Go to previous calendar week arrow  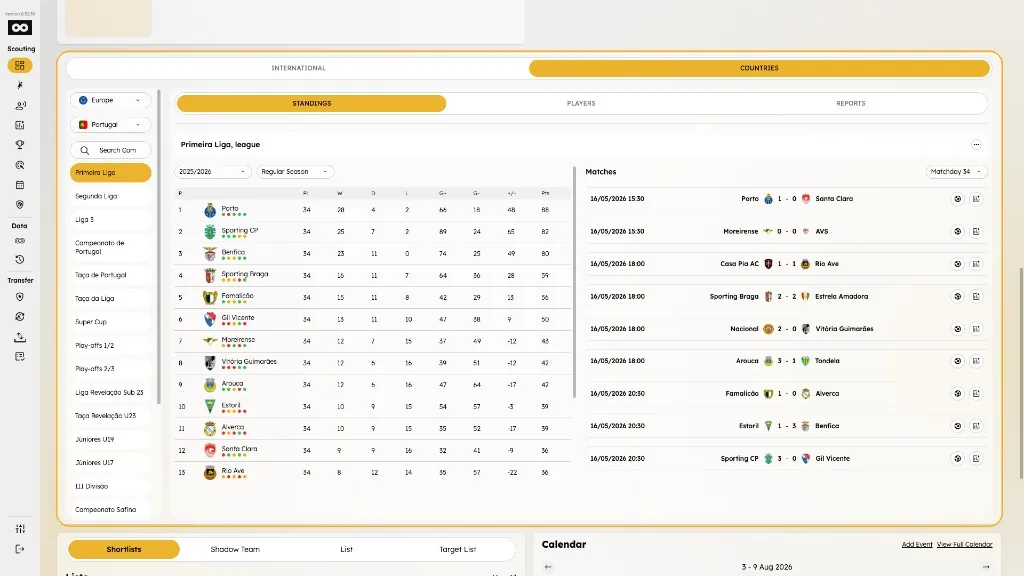[x=548, y=567]
